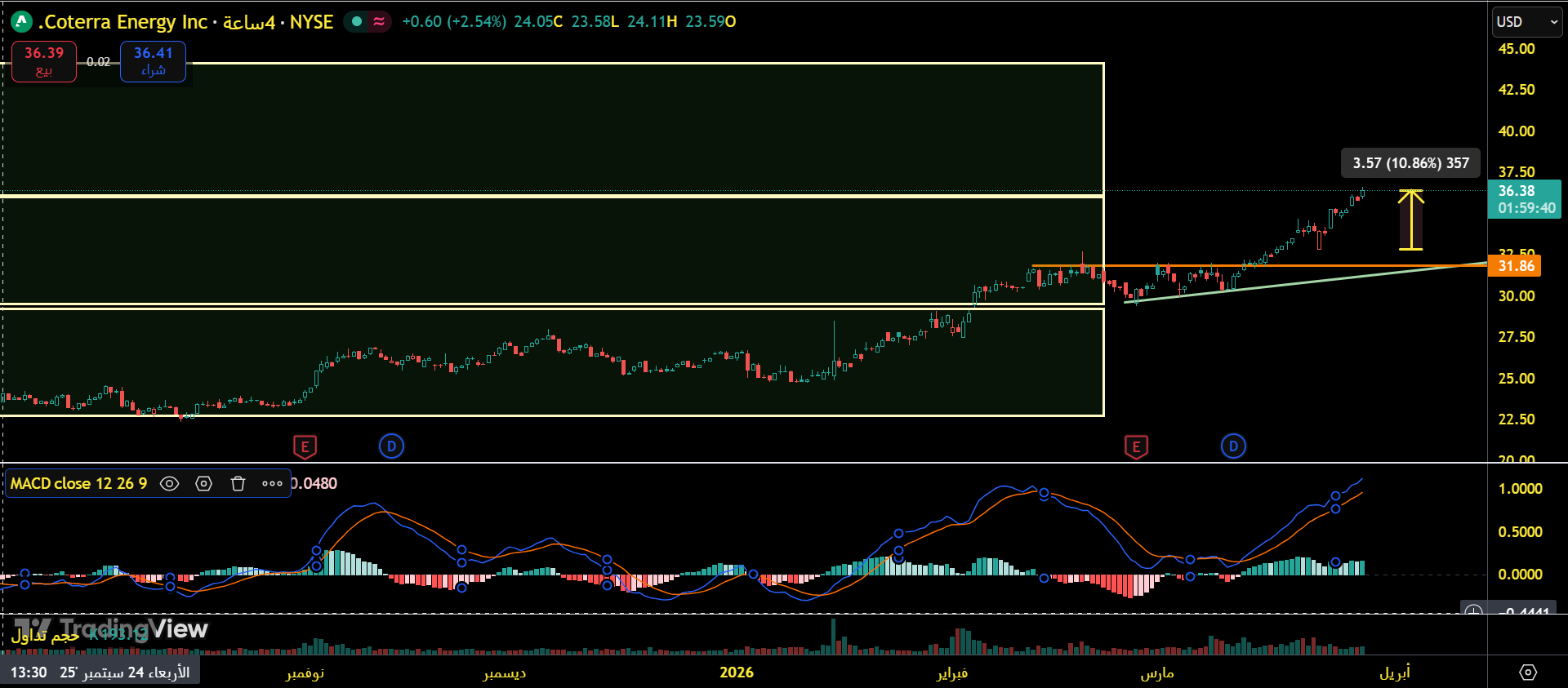The width and height of the screenshot is (1568, 688).
Task: Click the red sell button at 36.39
Action: (x=44, y=62)
